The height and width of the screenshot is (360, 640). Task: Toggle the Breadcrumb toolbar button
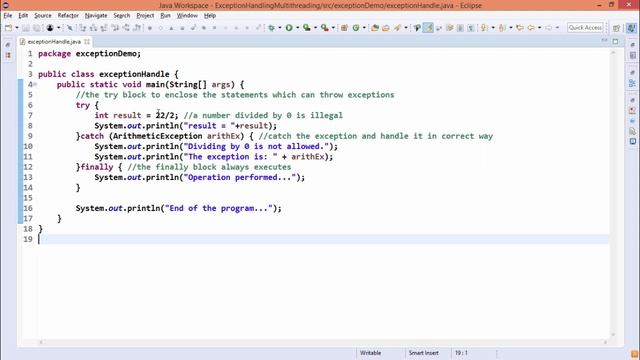pos(417,28)
